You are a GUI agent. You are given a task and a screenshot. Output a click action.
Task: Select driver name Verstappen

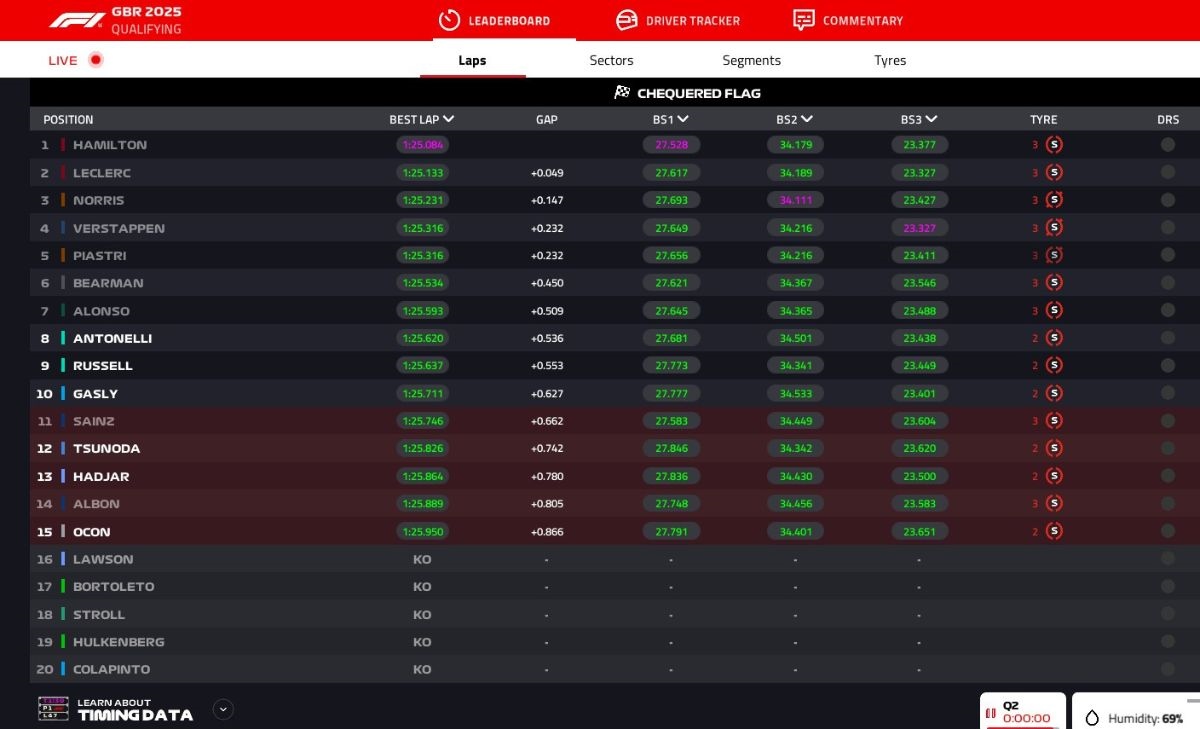click(118, 228)
